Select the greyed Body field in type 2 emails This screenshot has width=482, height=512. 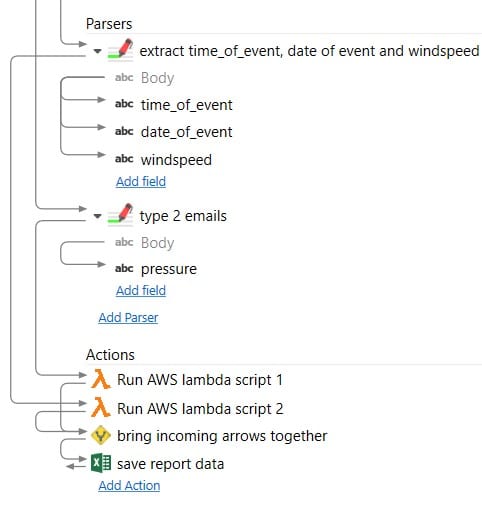pos(157,243)
